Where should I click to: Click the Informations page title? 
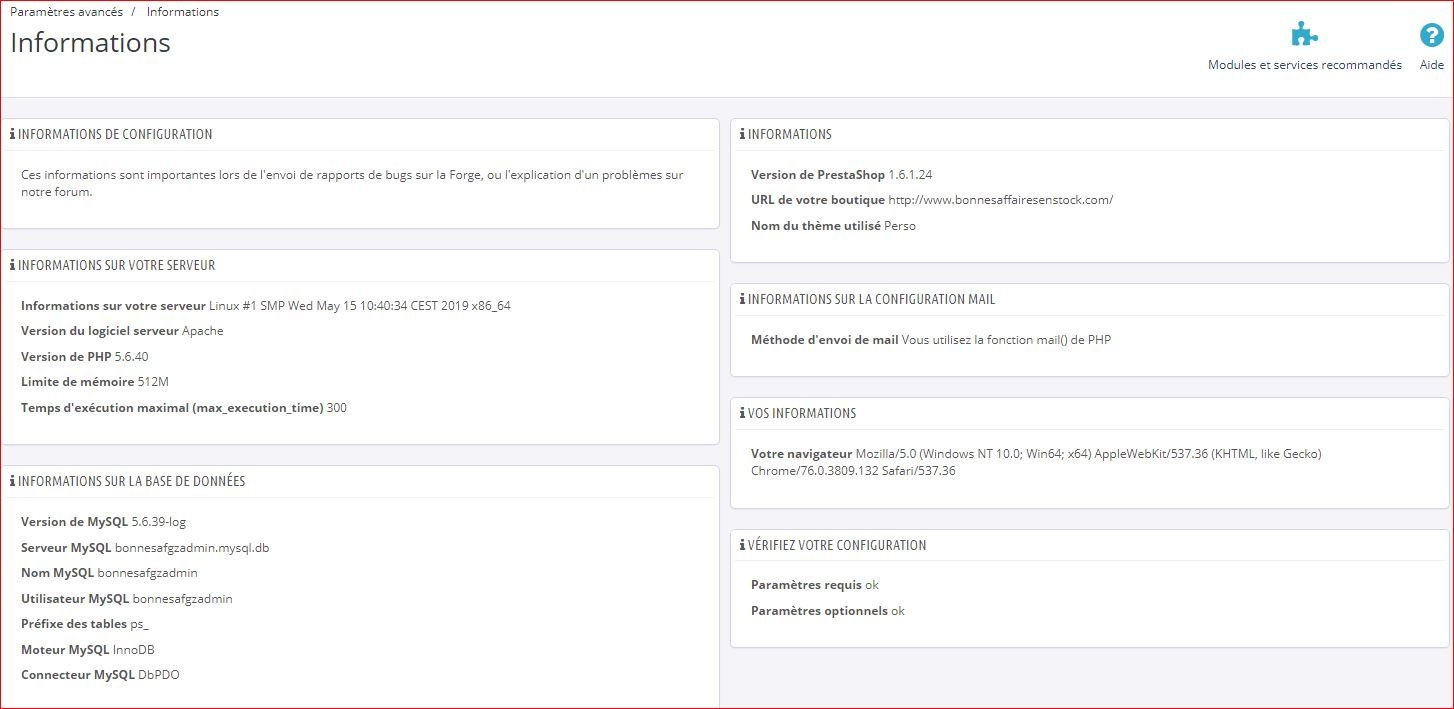[90, 43]
